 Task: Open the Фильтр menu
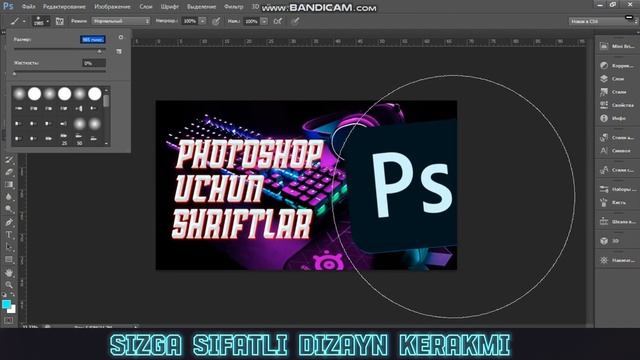pos(233,7)
